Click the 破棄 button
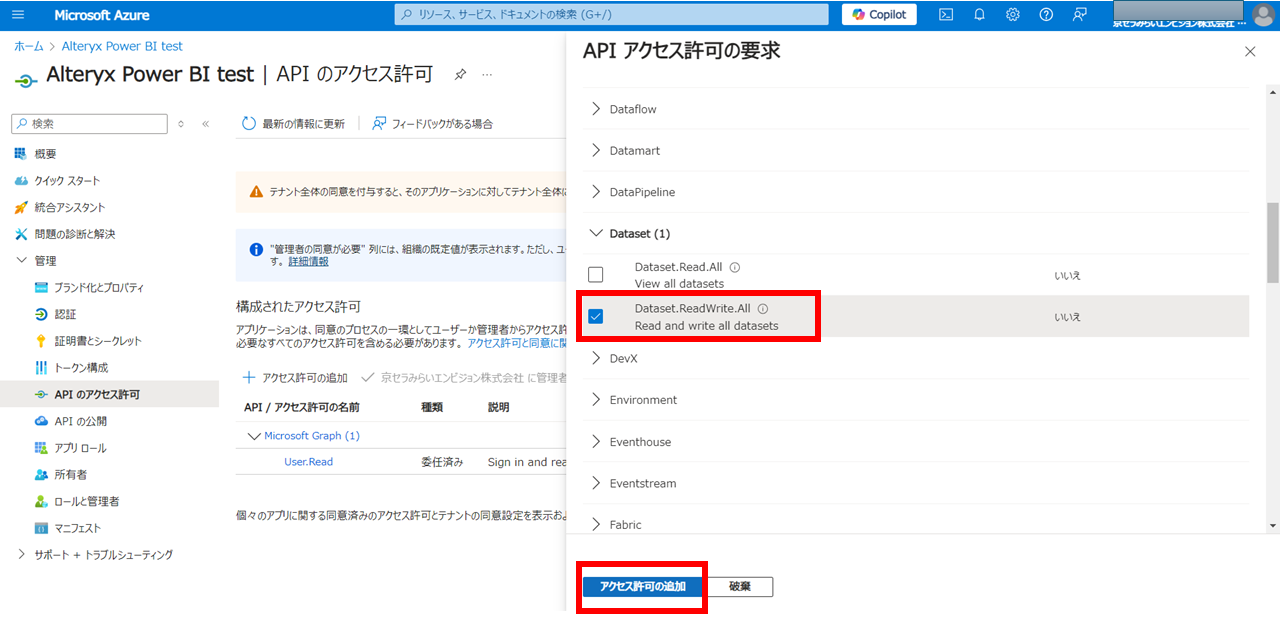This screenshot has width=1280, height=618. click(740, 587)
